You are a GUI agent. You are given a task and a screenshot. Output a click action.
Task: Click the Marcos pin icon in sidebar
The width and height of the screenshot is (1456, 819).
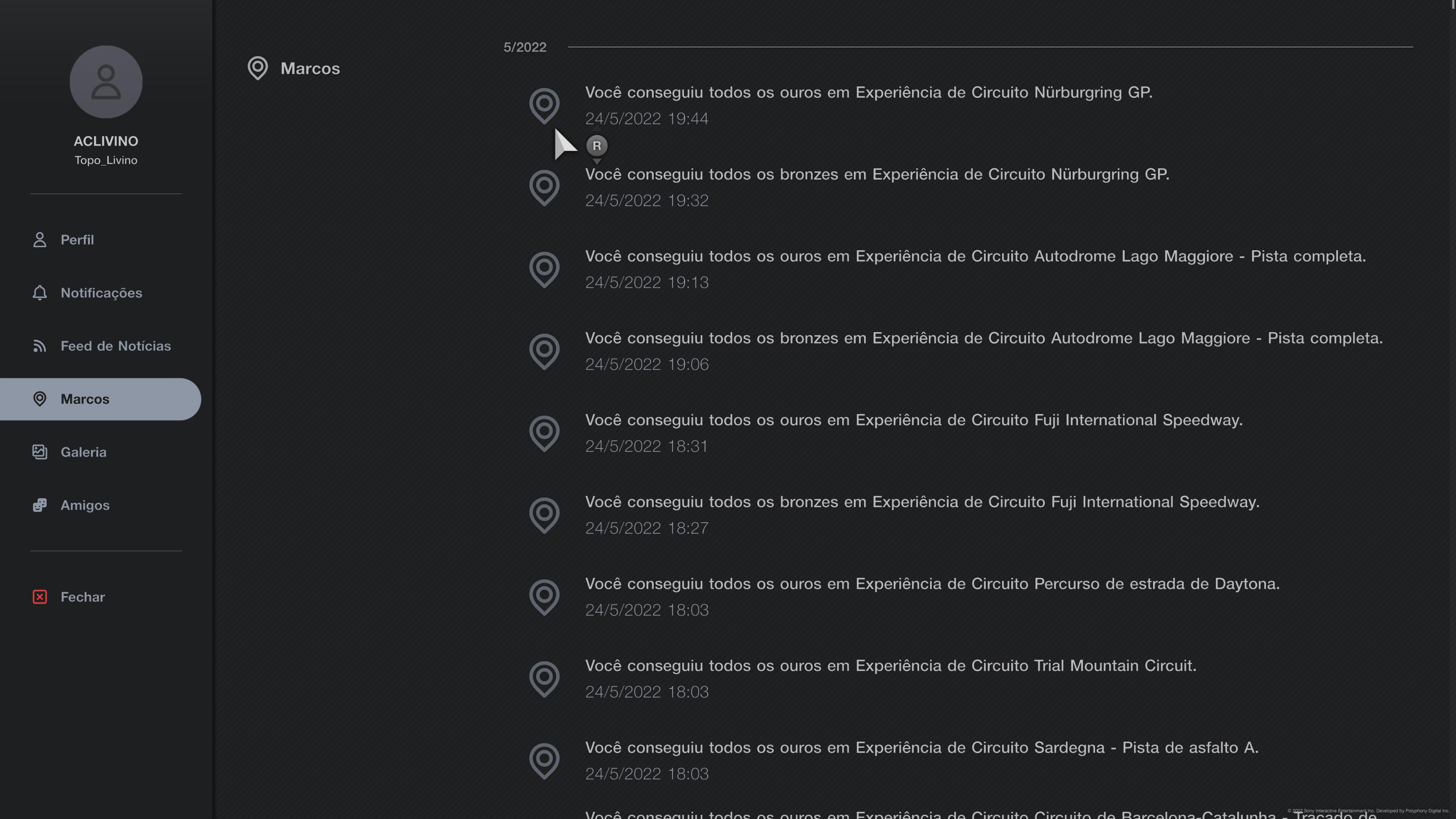click(39, 399)
